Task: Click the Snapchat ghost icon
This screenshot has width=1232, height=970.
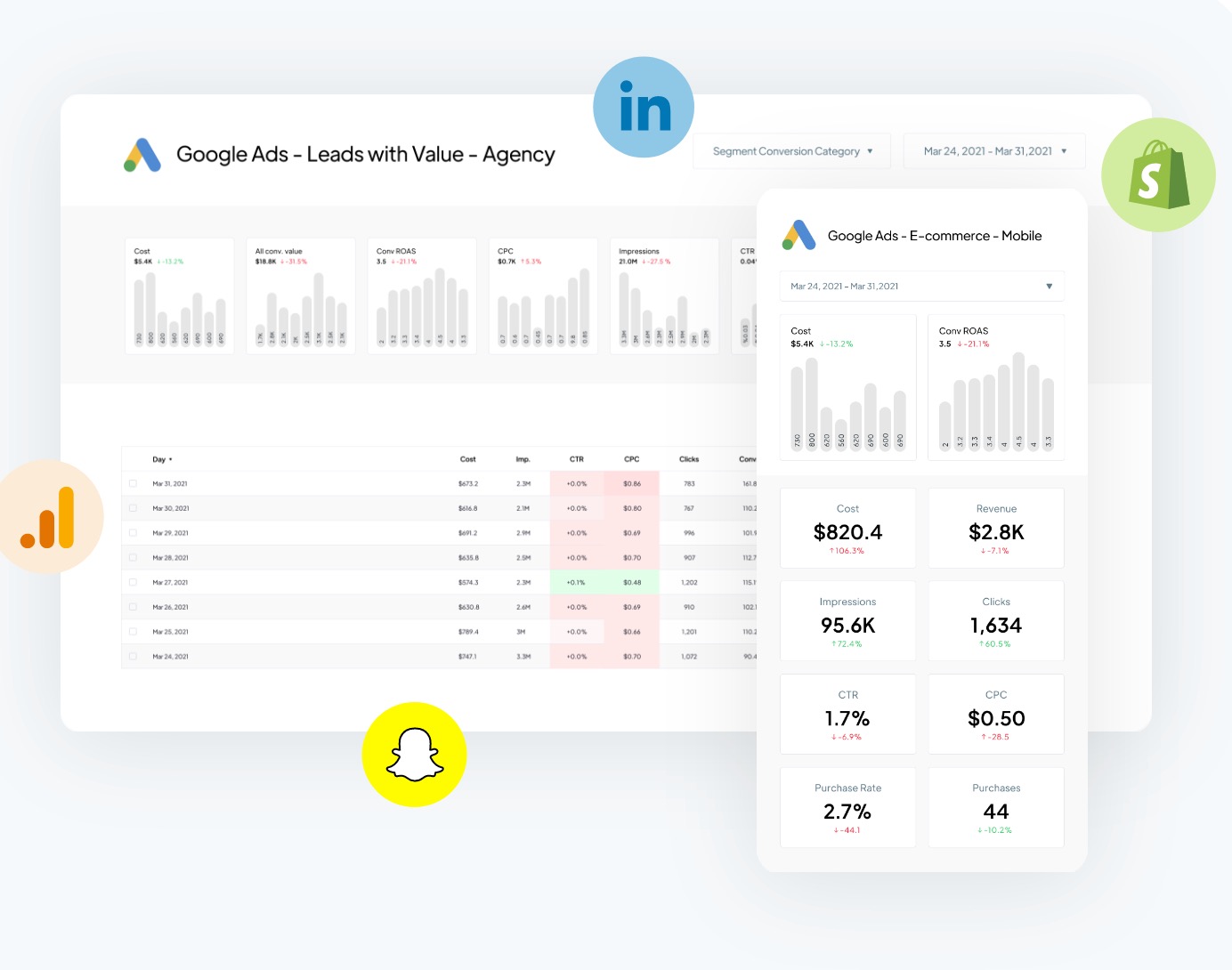Action: [415, 755]
